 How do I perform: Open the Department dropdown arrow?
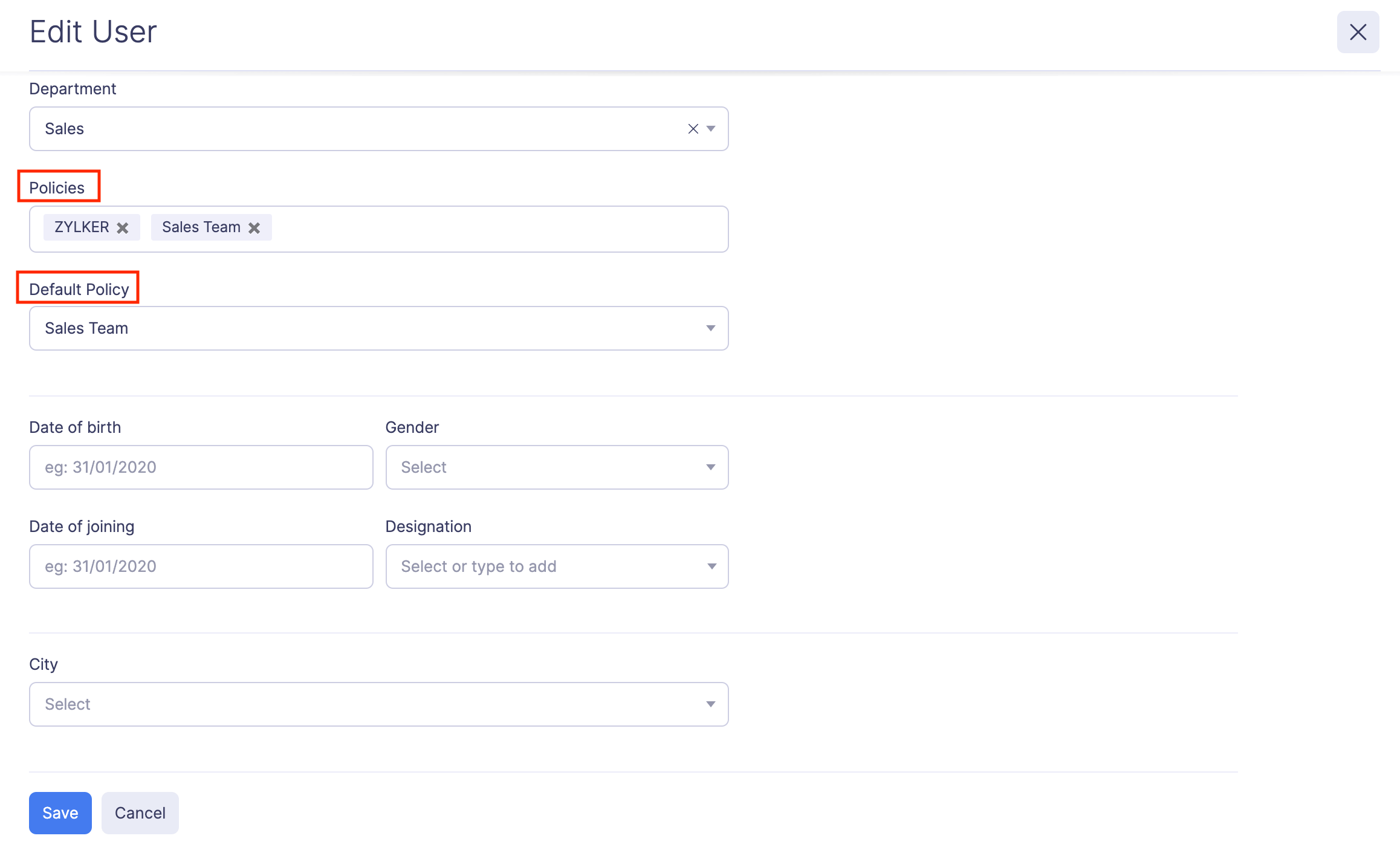(x=711, y=128)
